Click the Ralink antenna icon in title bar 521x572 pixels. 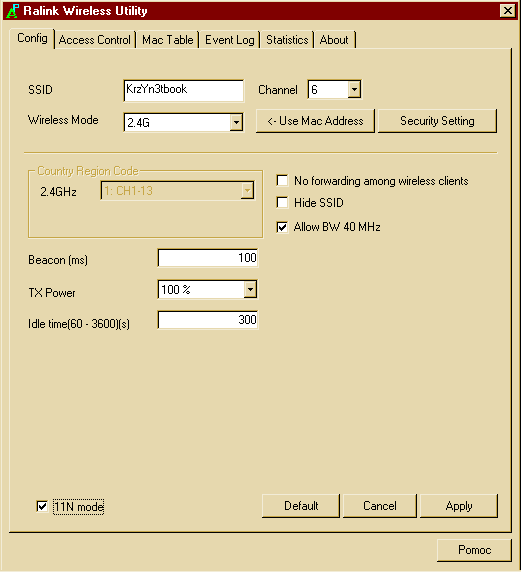point(12,11)
